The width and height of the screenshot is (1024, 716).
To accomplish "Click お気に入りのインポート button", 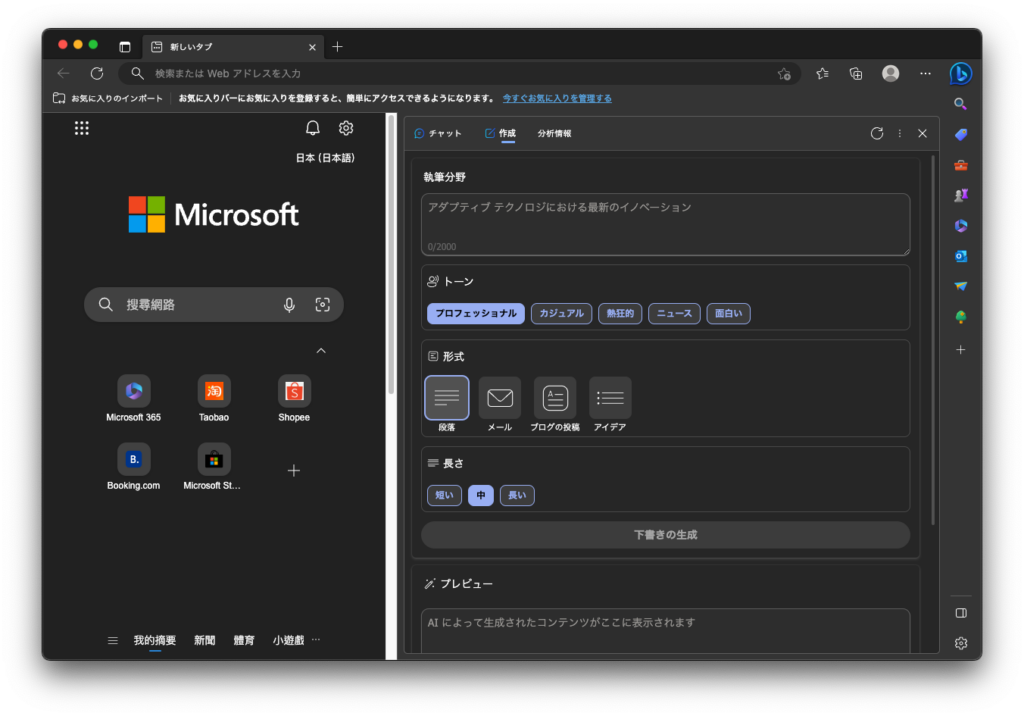I will (x=108, y=98).
